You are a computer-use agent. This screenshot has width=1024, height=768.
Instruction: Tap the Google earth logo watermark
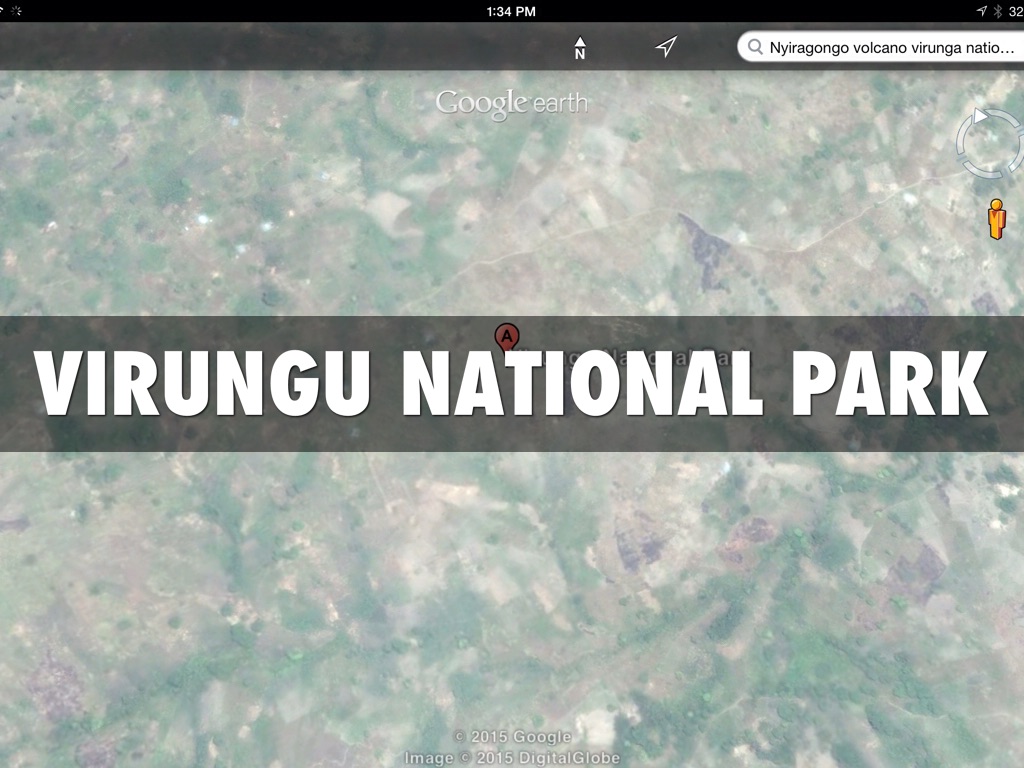[512, 103]
